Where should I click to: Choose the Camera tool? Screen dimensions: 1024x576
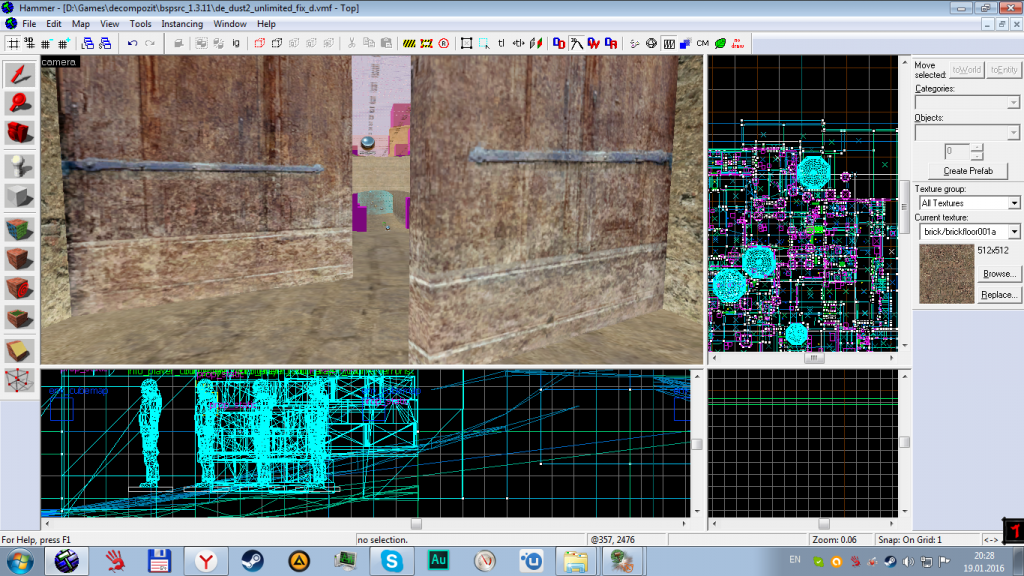pos(20,132)
